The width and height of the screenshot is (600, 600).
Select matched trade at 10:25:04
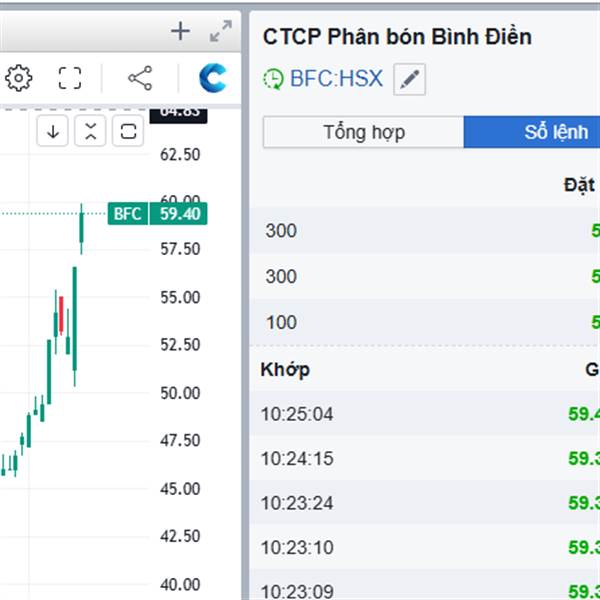click(425, 414)
